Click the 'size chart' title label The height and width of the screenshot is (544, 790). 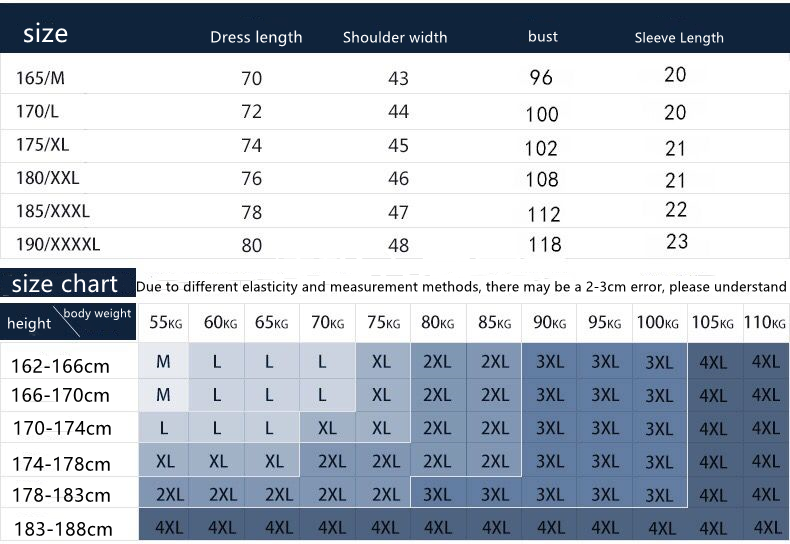65,284
